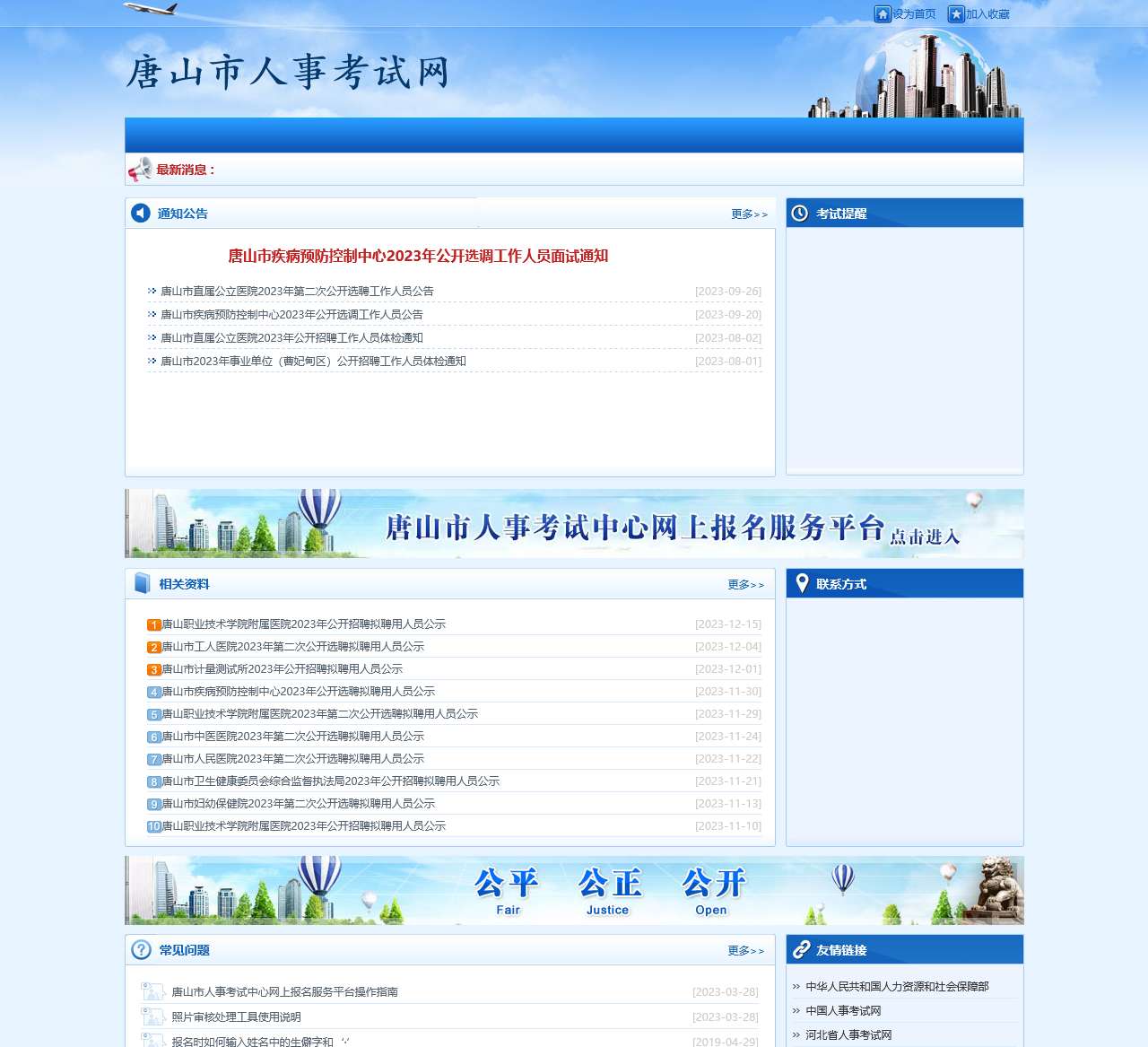This screenshot has width=1148, height=1047.
Task: Click the clock icon in 考试提醒 header
Action: coord(799,213)
